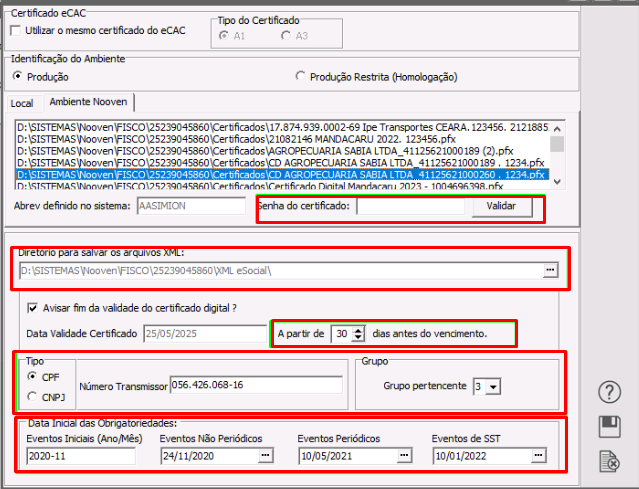Click the floppy disk save icon
Image resolution: width=639 pixels, height=489 pixels.
click(x=609, y=427)
